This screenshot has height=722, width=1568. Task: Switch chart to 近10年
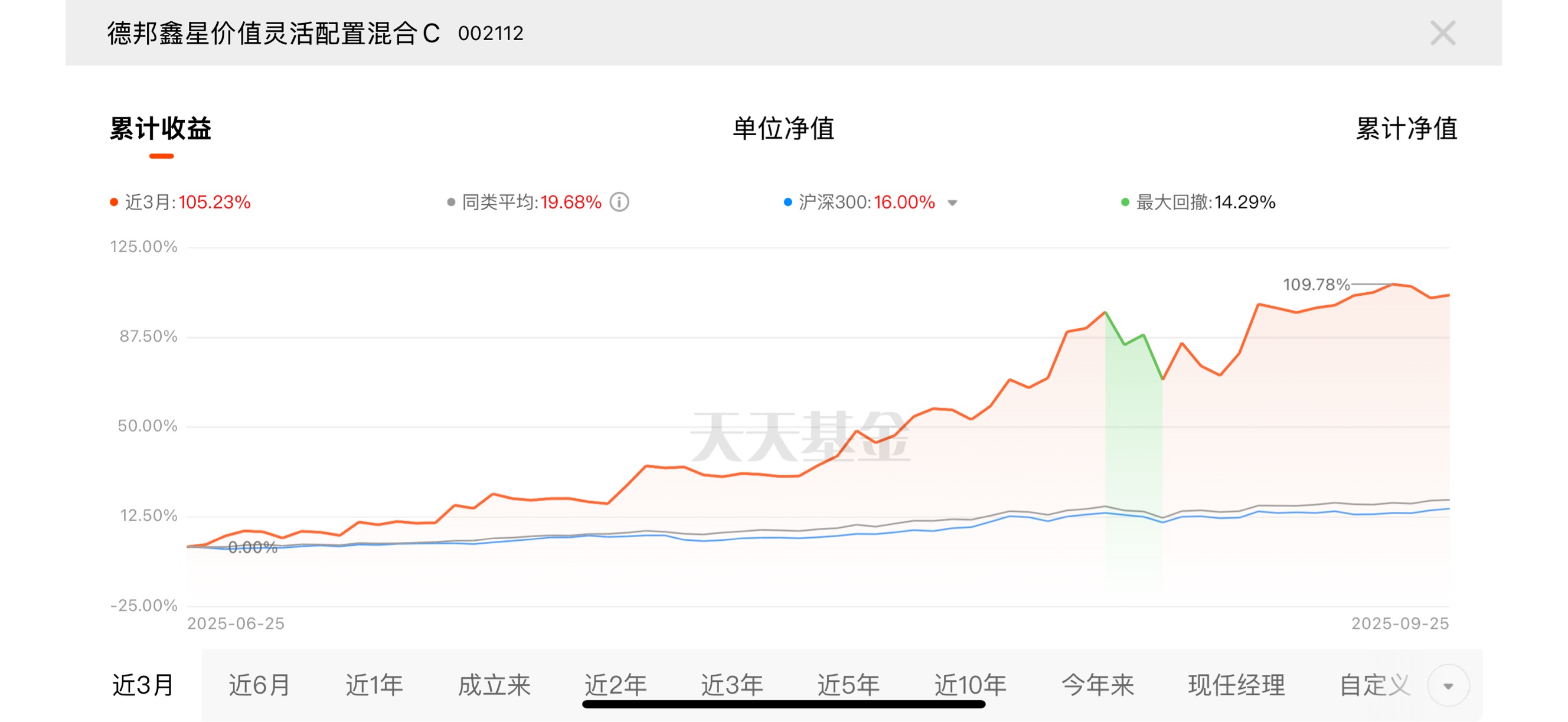tap(971, 685)
